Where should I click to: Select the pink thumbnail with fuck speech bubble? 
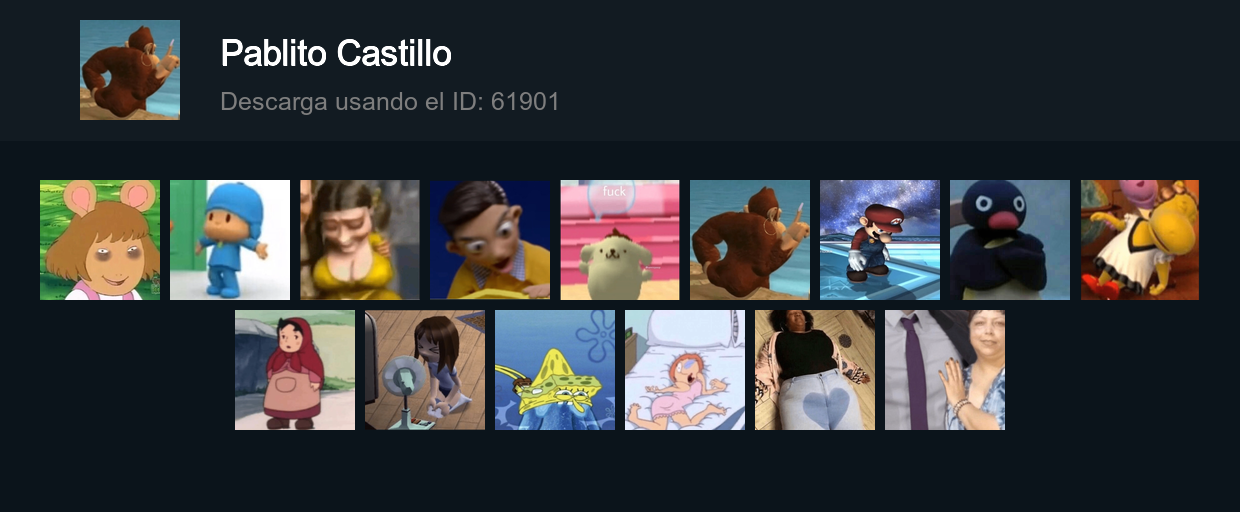(620, 240)
